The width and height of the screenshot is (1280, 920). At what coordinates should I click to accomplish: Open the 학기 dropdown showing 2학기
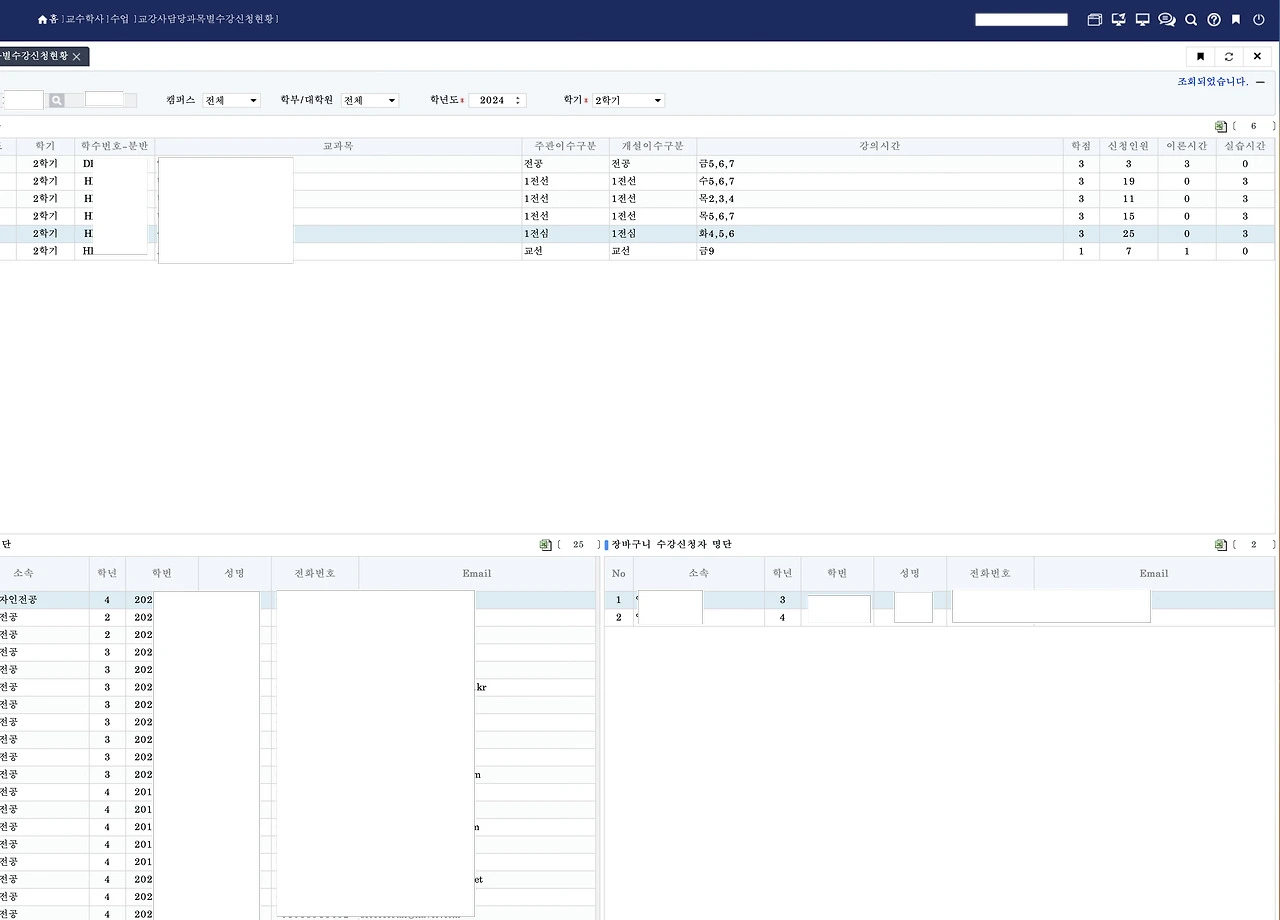tap(628, 101)
